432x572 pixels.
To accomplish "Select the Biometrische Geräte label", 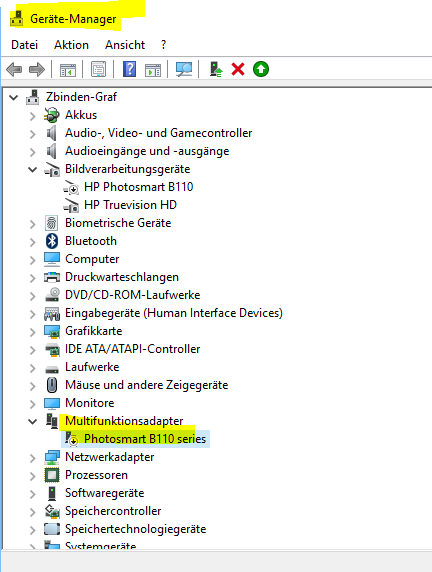I will coord(118,223).
